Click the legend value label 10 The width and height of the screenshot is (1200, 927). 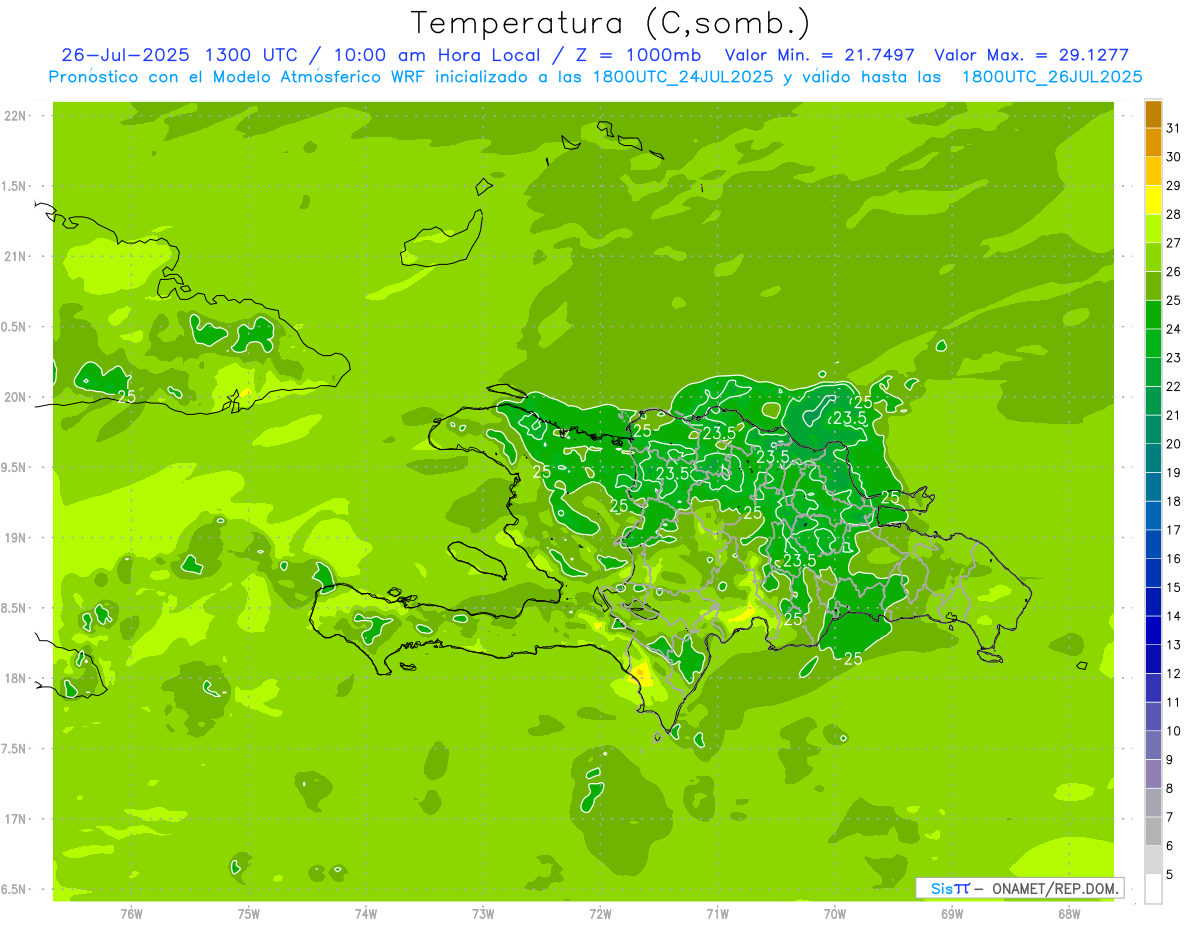pos(1174,731)
